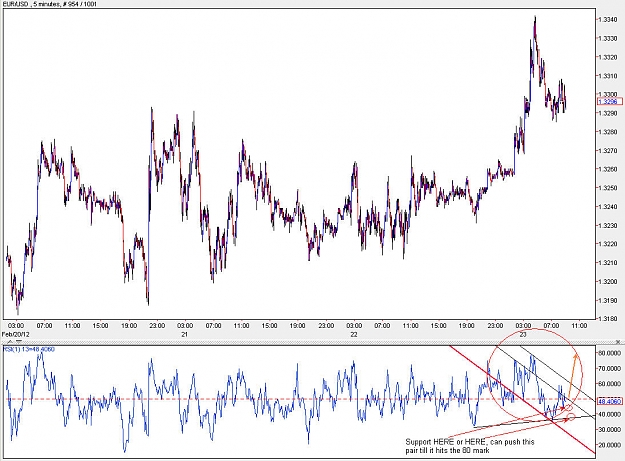The width and height of the screenshot is (625, 461).
Task: Click the splitter bar between price and RSI panels
Action: coord(312,342)
